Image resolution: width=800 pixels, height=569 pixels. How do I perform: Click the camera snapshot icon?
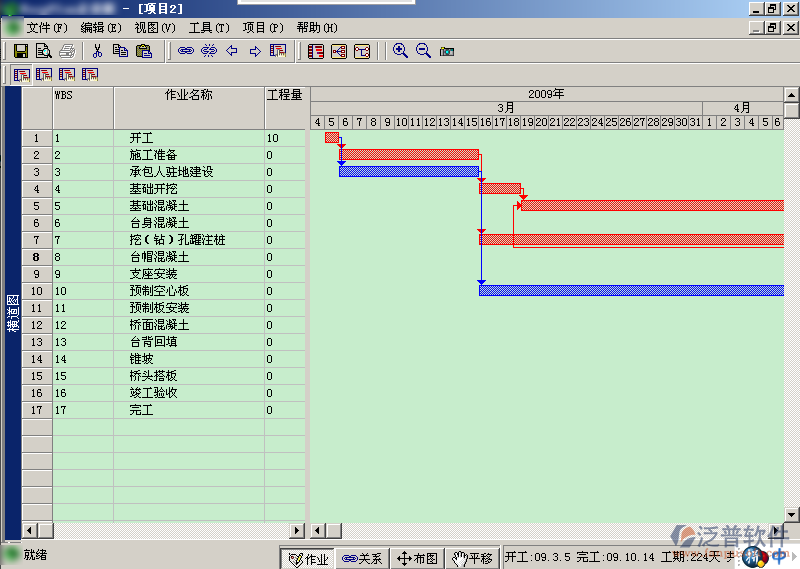pyautogui.click(x=447, y=52)
